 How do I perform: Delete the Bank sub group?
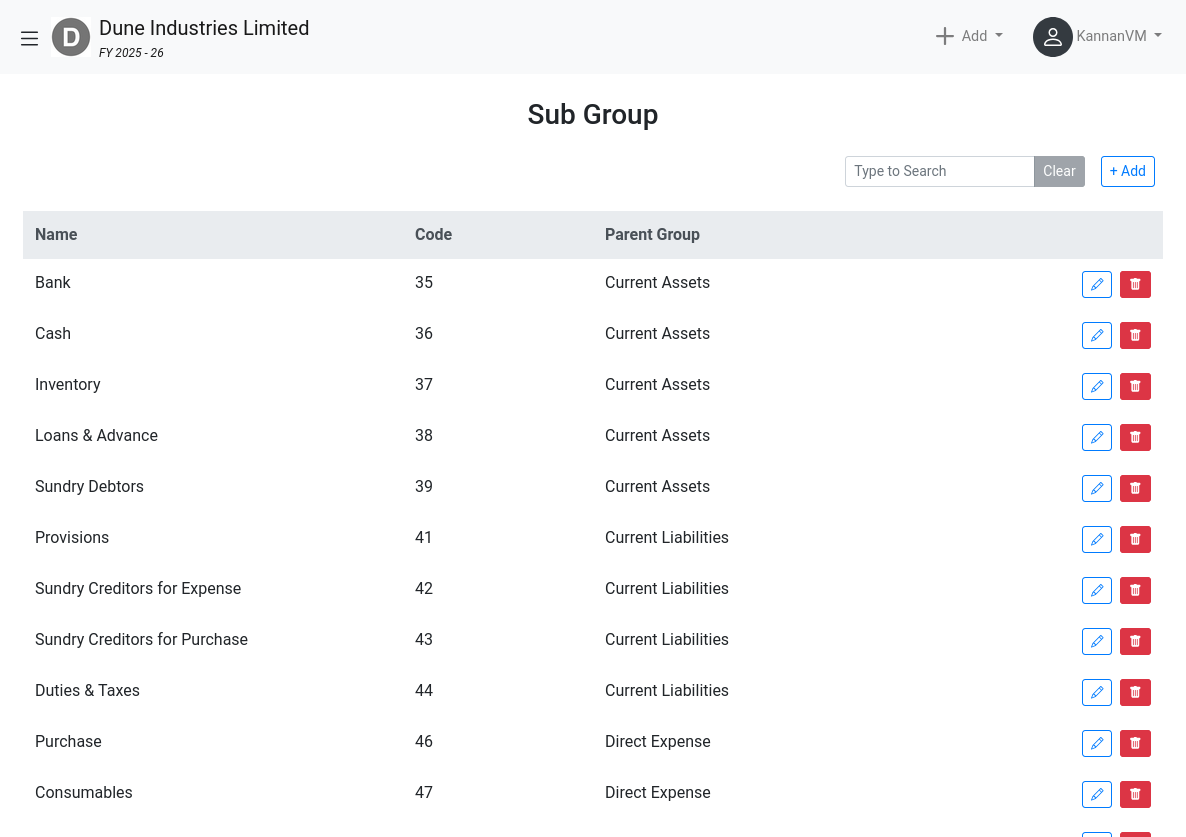click(x=1135, y=284)
